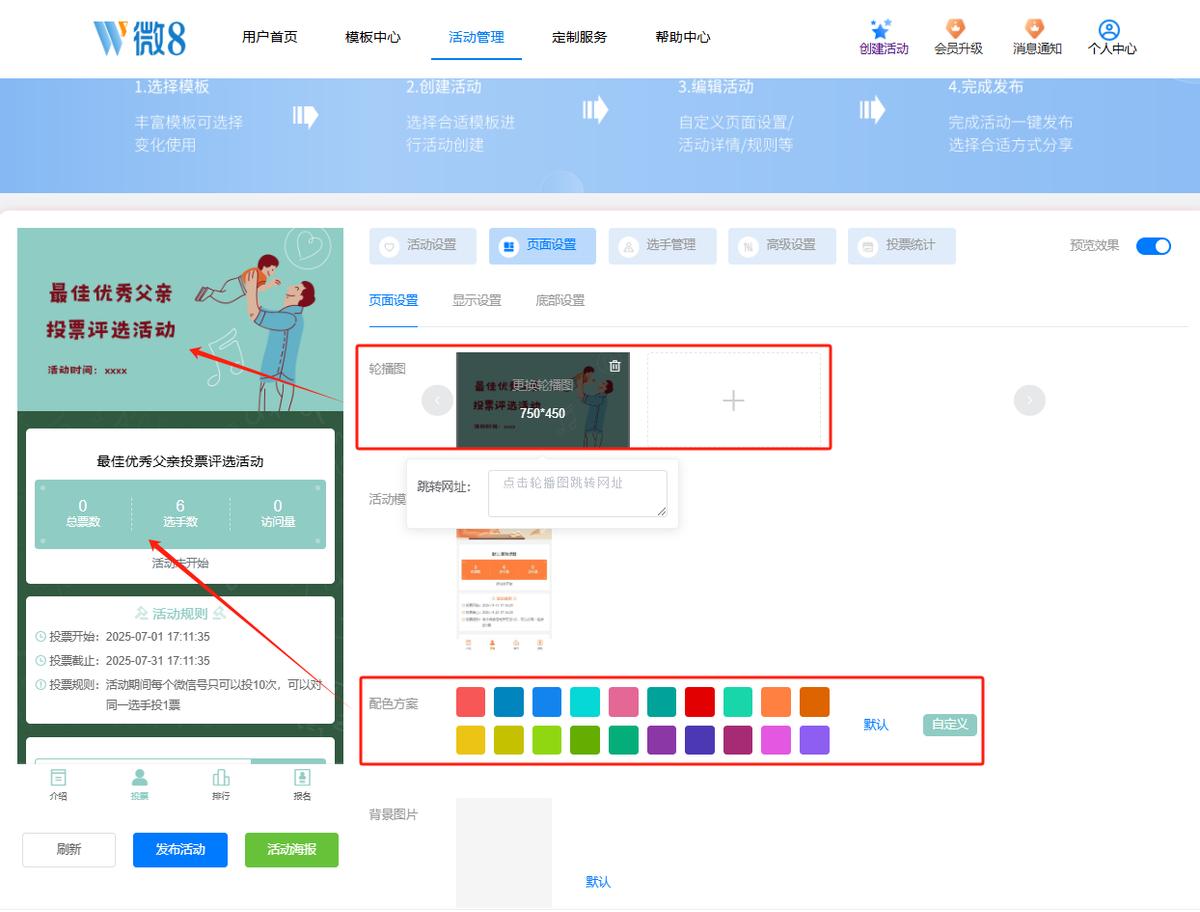Open 活动管理 menu
This screenshot has width=1200, height=912.
tap(476, 37)
